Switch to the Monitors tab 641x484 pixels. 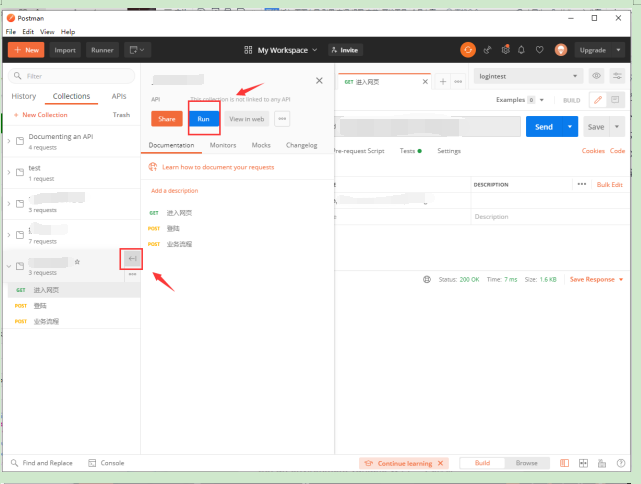[x=223, y=145]
